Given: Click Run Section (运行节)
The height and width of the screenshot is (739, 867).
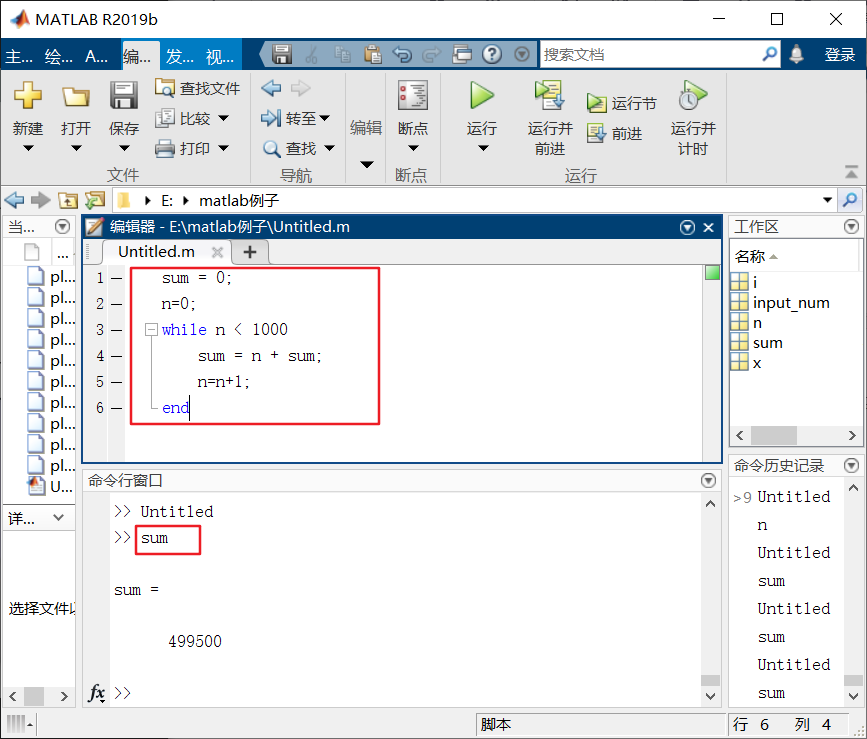Looking at the screenshot, I should [622, 103].
